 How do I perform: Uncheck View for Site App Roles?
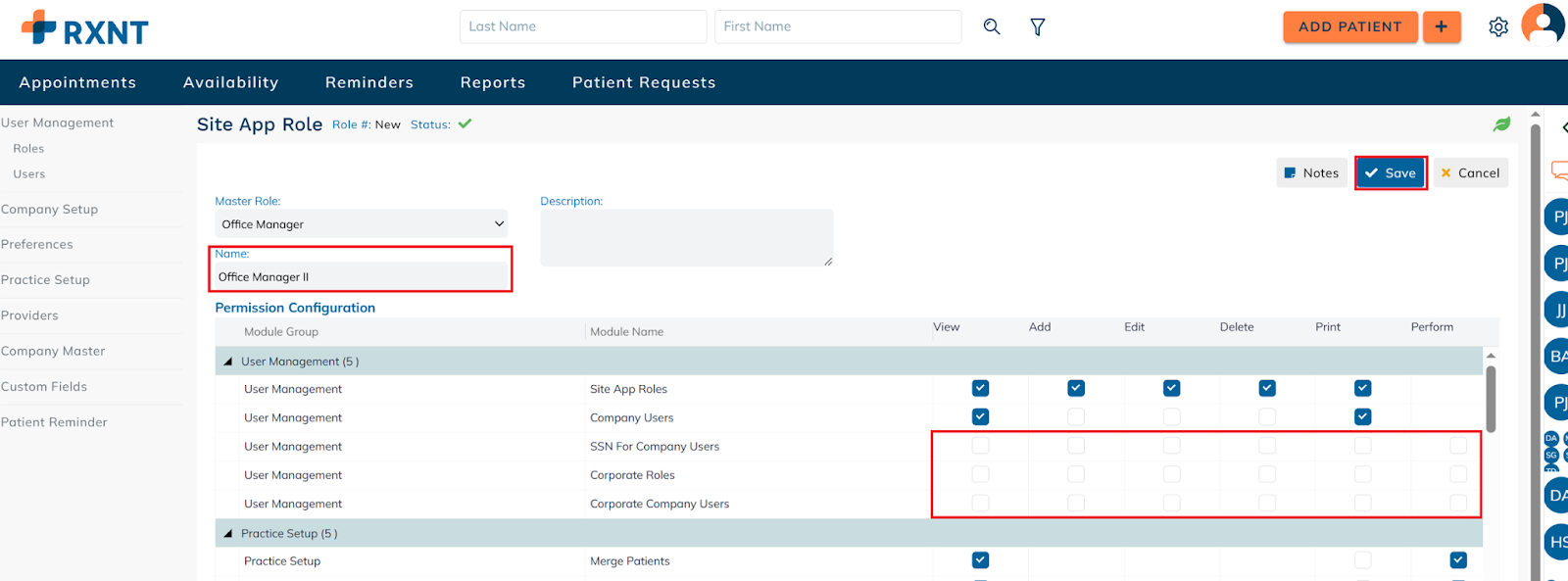[980, 388]
